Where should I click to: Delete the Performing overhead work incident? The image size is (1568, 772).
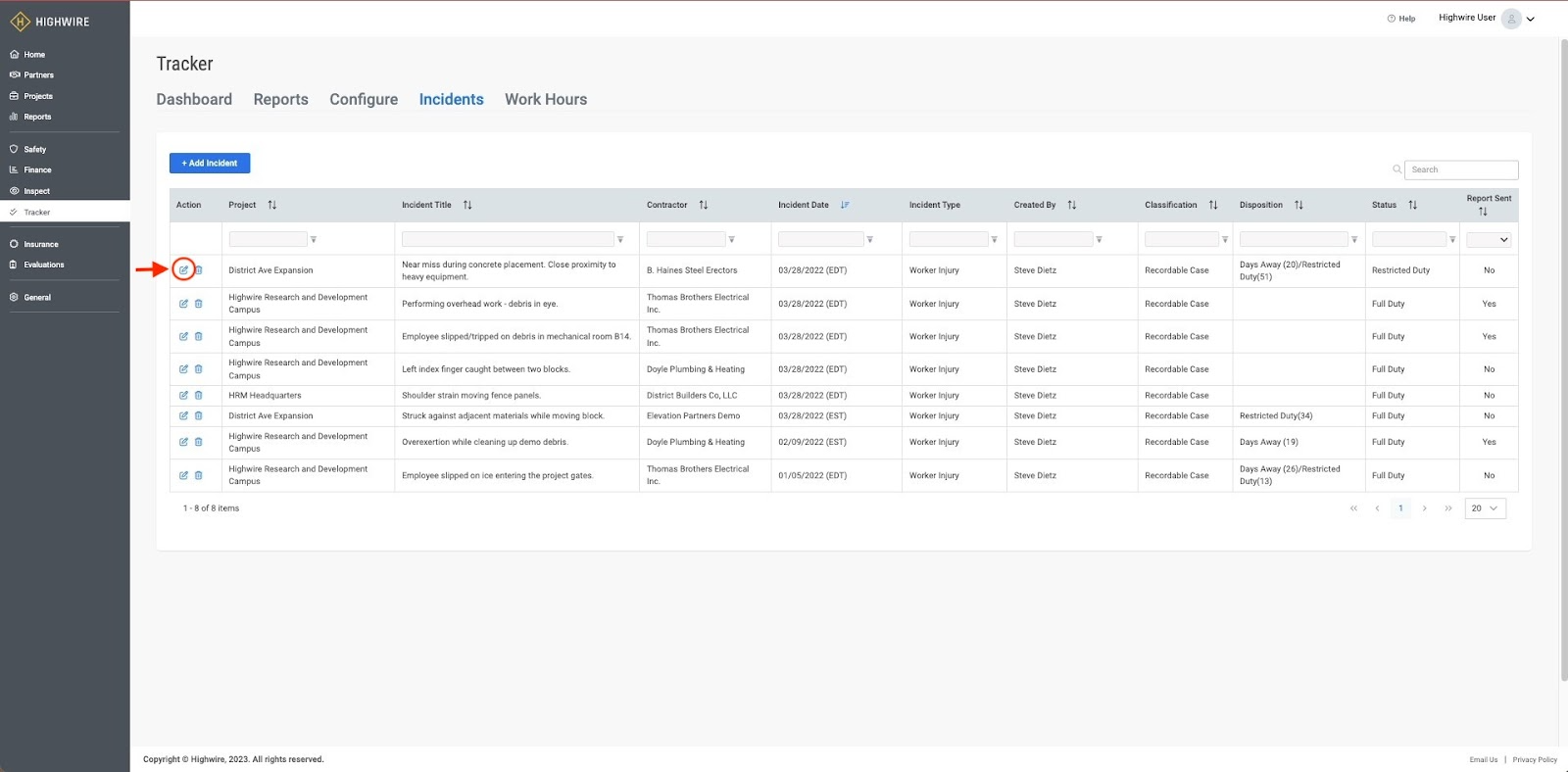click(198, 304)
